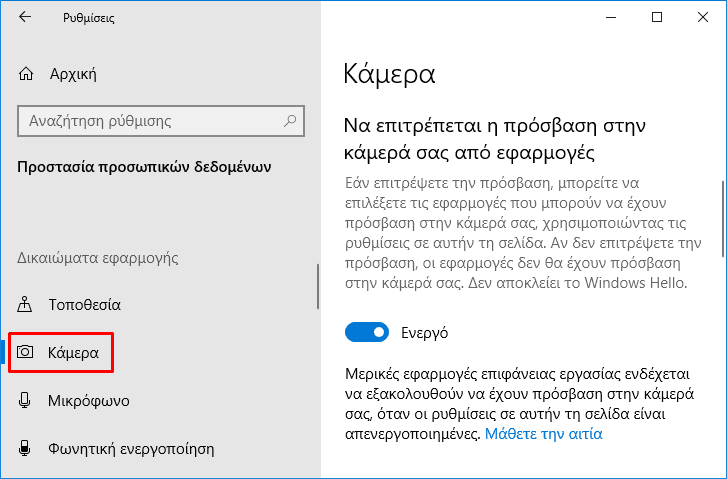Viewport: 727px width, 479px height.
Task: Maximize the Ρυθμίσεις window
Action: pos(657,17)
